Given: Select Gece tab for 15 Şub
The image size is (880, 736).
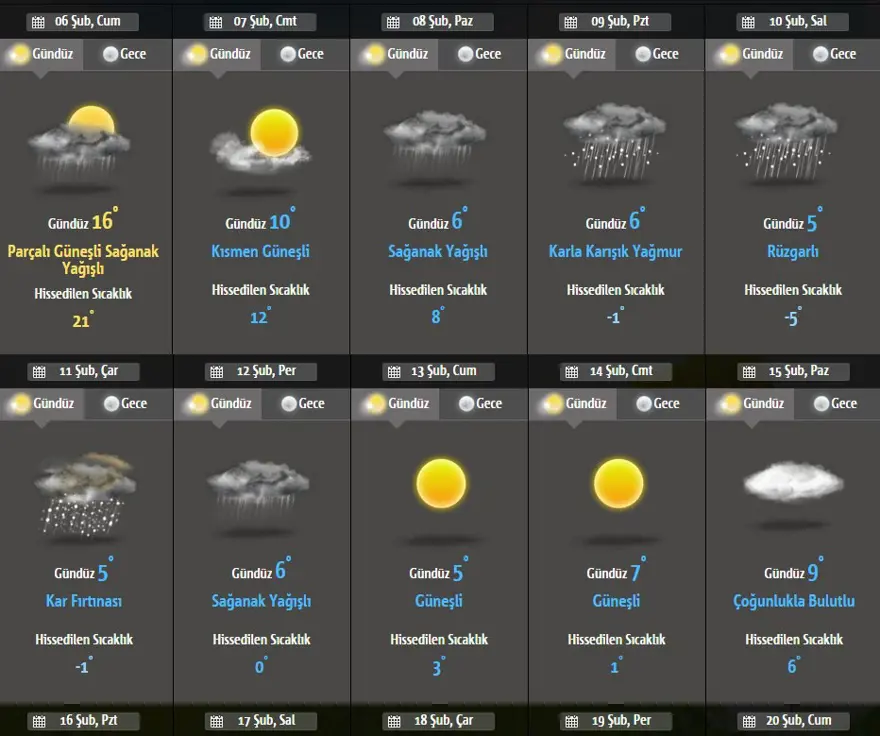Looking at the screenshot, I should click(x=834, y=403).
